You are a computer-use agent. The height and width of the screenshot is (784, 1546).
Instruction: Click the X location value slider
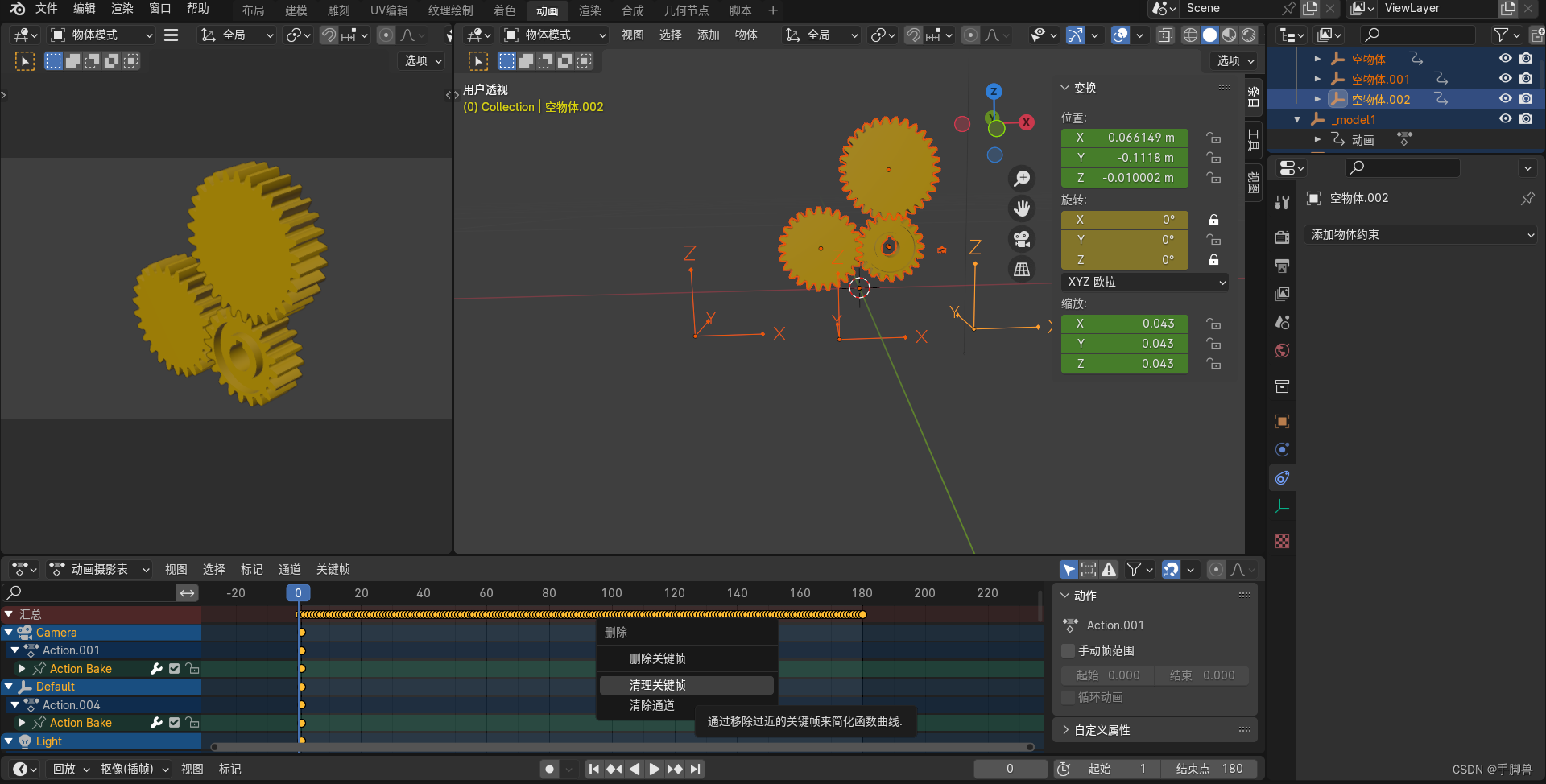(x=1124, y=137)
